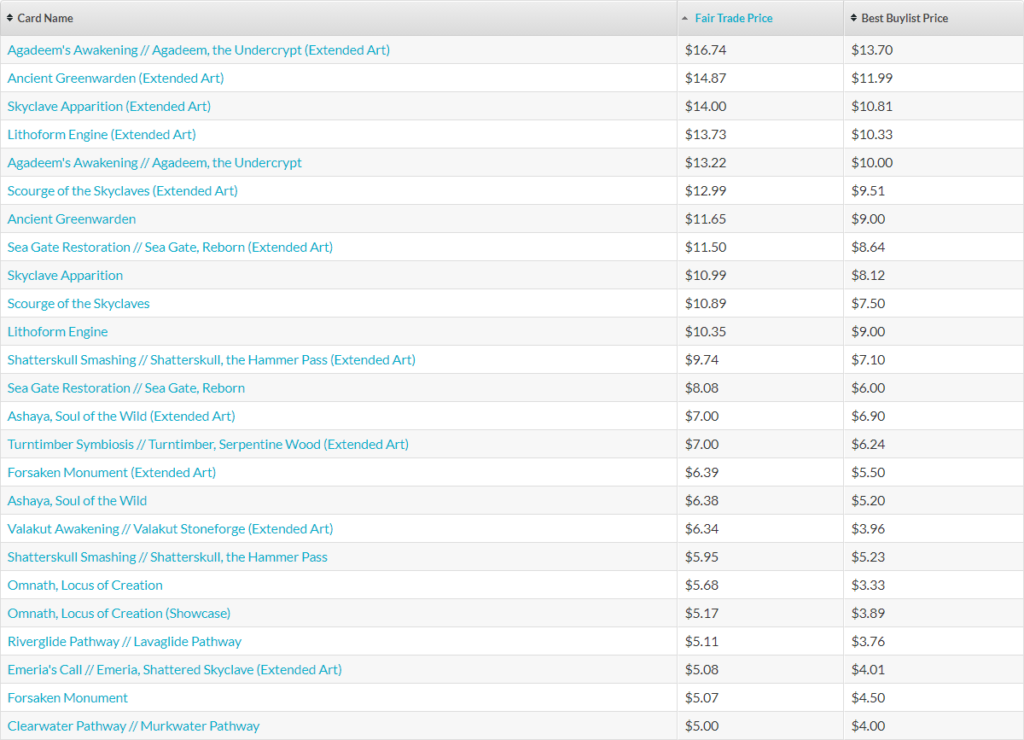This screenshot has width=1024, height=740.
Task: Open the regular Ancient Greenwarden link
Action: (x=72, y=219)
